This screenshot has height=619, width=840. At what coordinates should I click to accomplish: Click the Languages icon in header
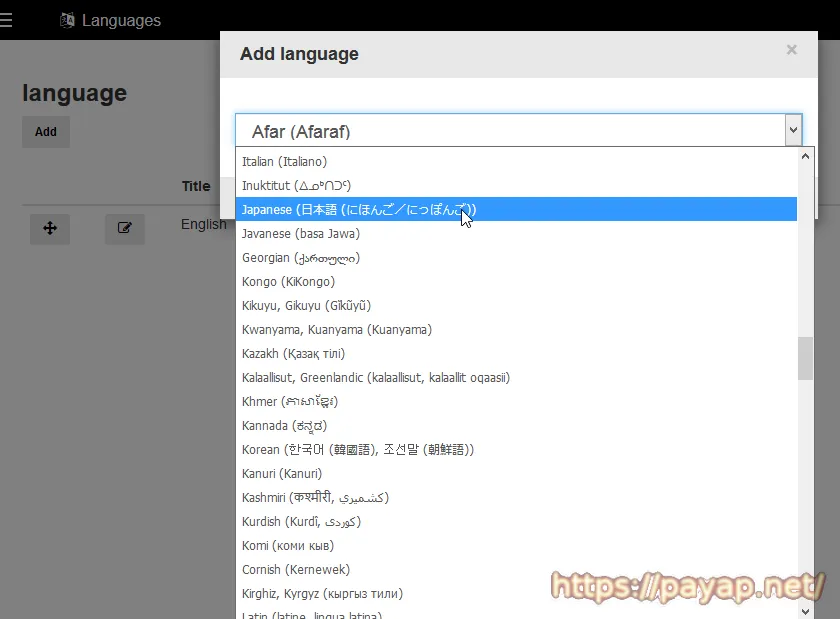[68, 20]
